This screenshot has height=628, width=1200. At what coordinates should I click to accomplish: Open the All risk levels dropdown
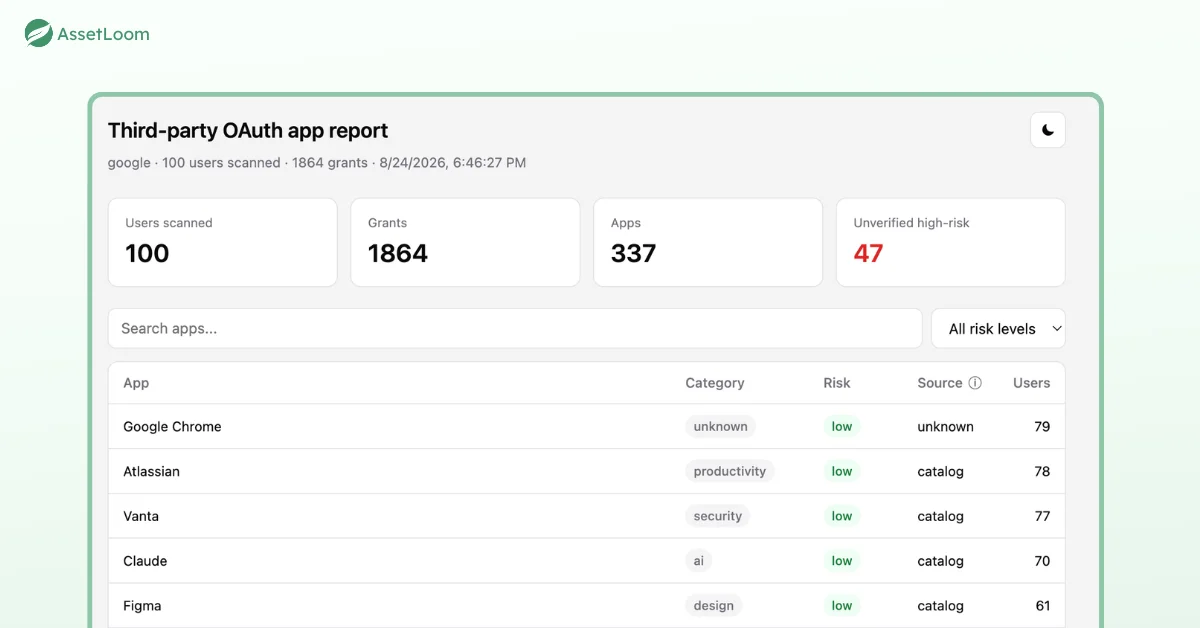[x=998, y=328]
